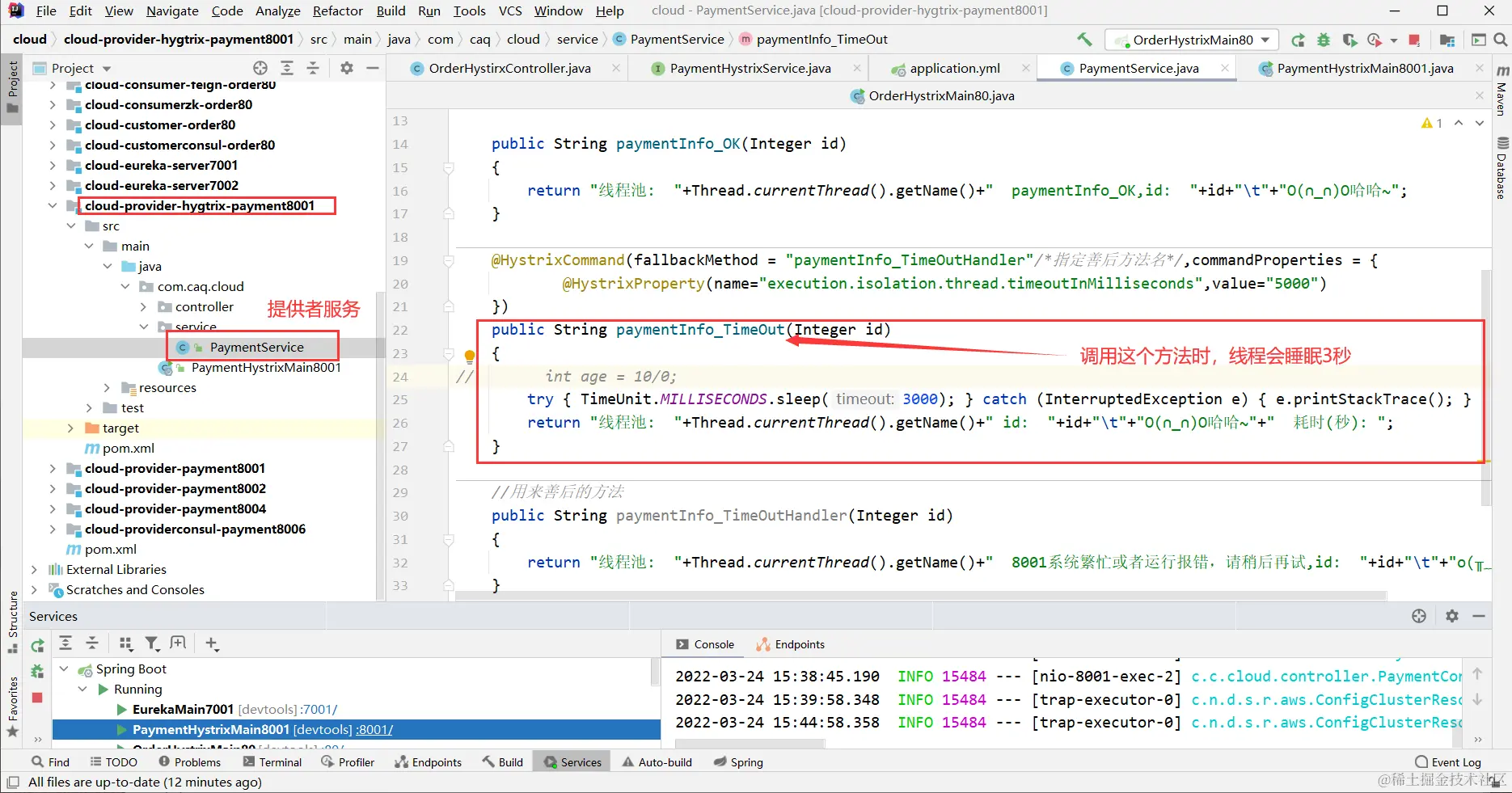1512x793 pixels.
Task: Toggle tool window quick access in status bar
Action: click(13, 782)
